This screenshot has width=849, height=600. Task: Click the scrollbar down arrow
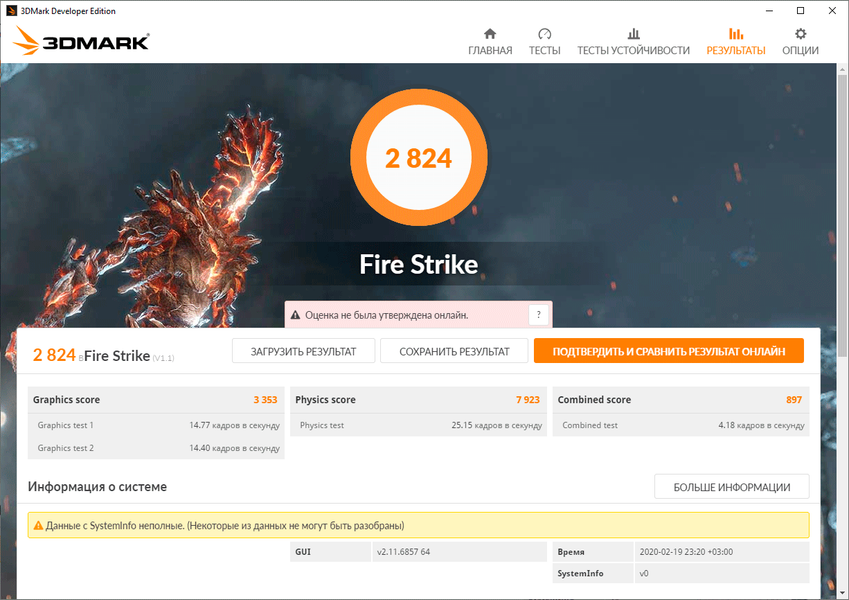pyautogui.click(x=842, y=593)
